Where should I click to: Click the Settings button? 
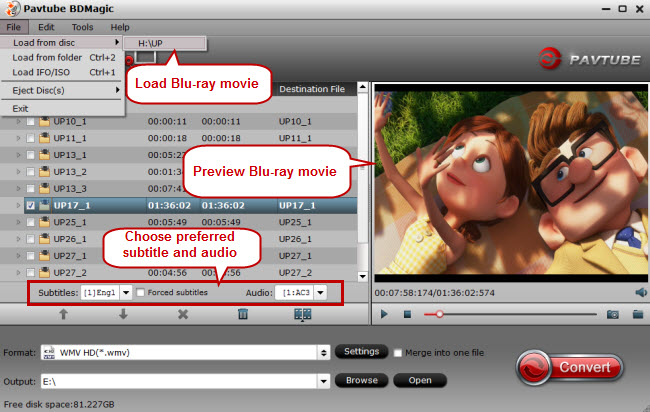(361, 351)
